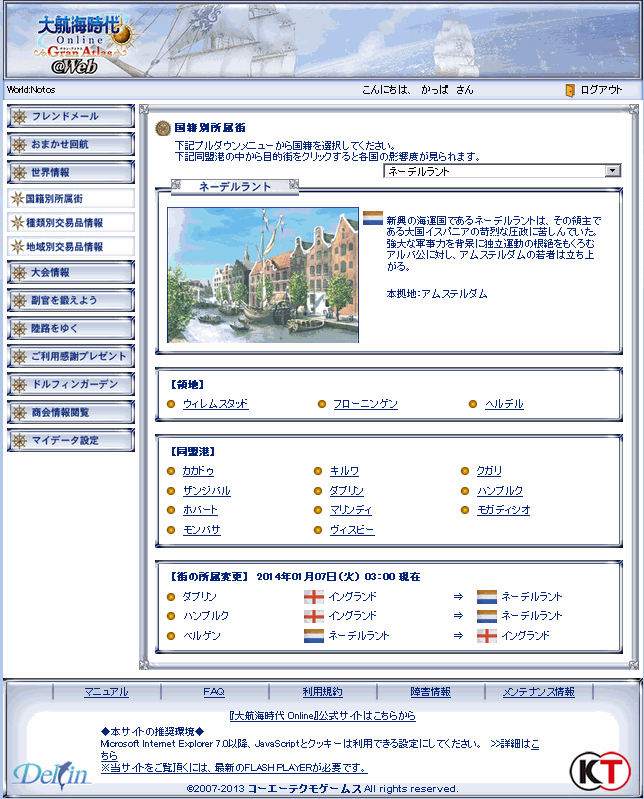Image resolution: width=644 pixels, height=799 pixels.
Task: Open ご利用感謝プレゼント menu button
Action: (x=71, y=357)
